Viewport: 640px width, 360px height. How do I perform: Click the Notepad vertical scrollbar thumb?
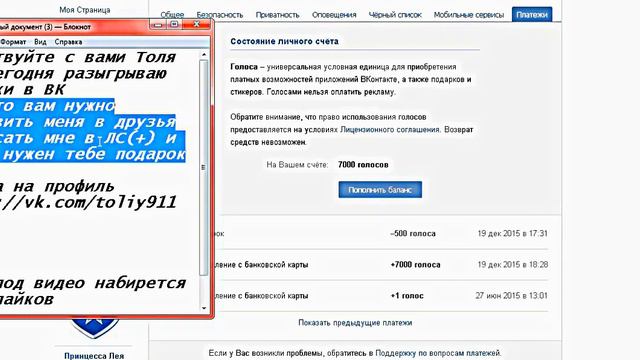click(x=204, y=167)
